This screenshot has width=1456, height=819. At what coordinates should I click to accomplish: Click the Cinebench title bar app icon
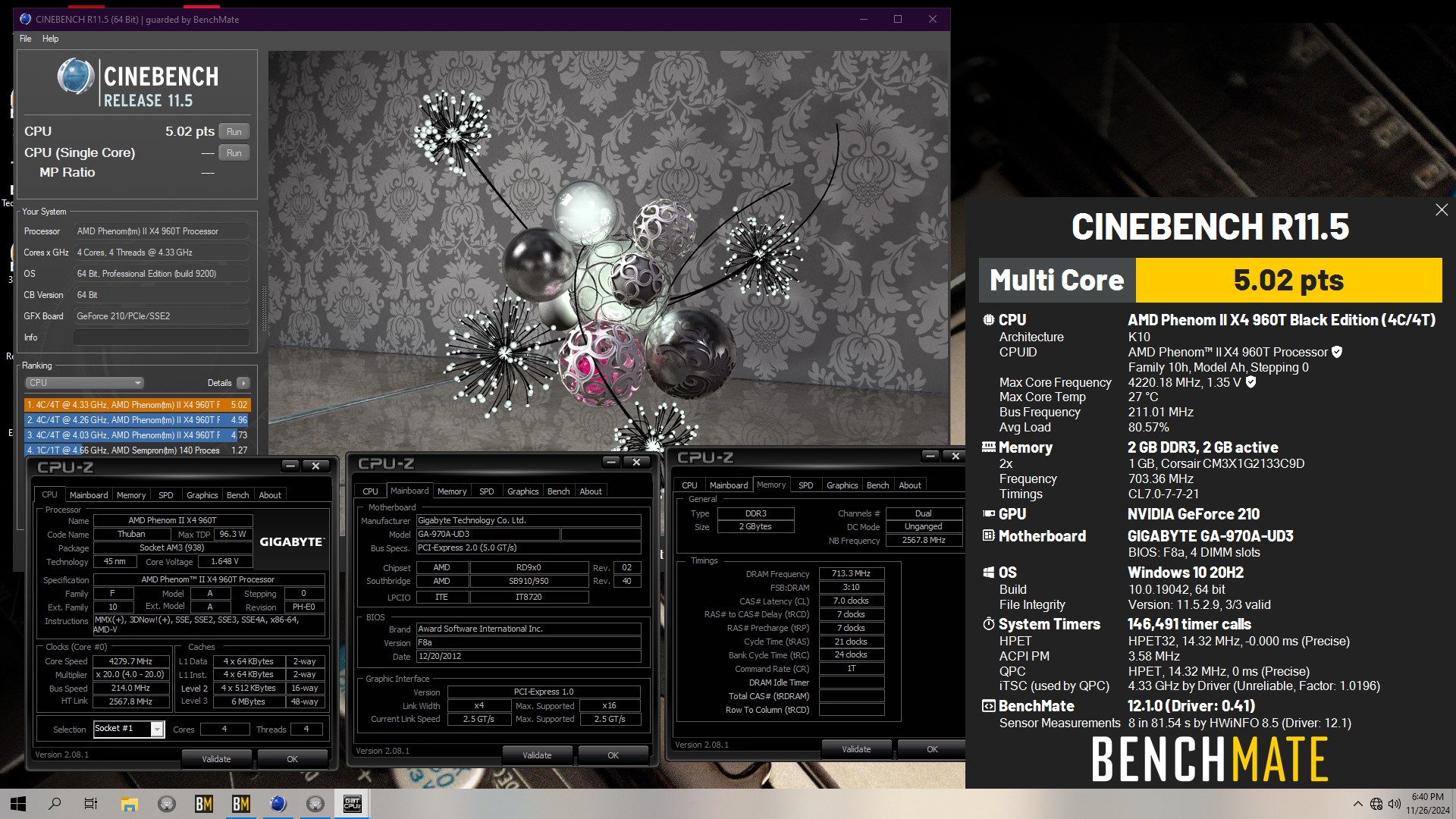[x=25, y=19]
